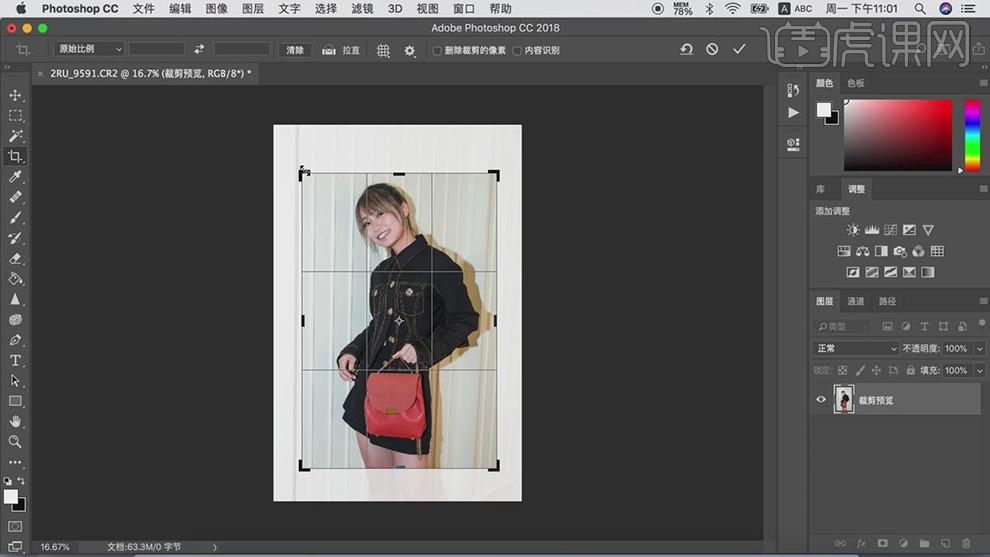Select the Move tool
Image resolution: width=990 pixels, height=557 pixels.
click(15, 95)
